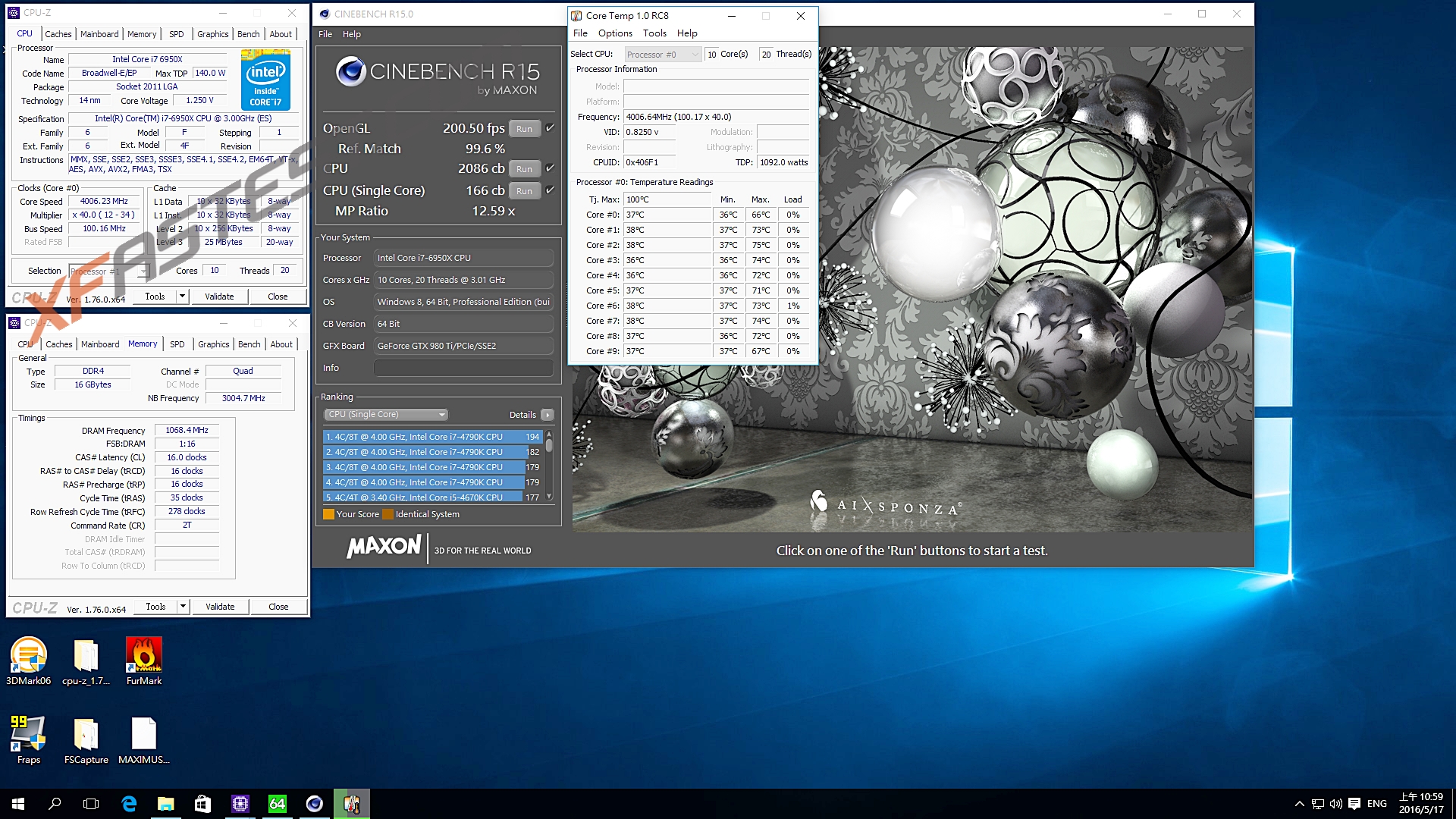
Task: Switch to Mainboard tab in top CPU-Z
Action: pyautogui.click(x=99, y=34)
